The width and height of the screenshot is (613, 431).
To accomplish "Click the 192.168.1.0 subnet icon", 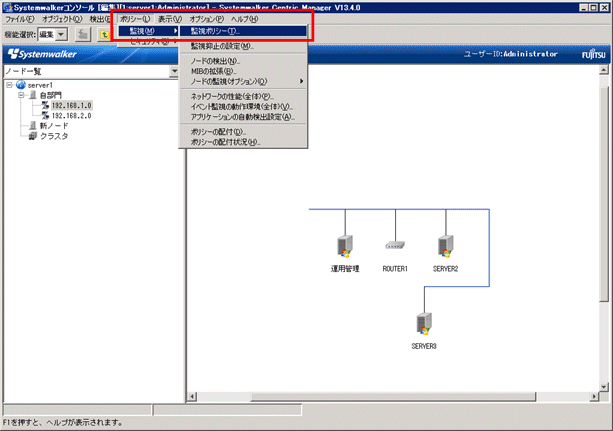I will click(45, 105).
